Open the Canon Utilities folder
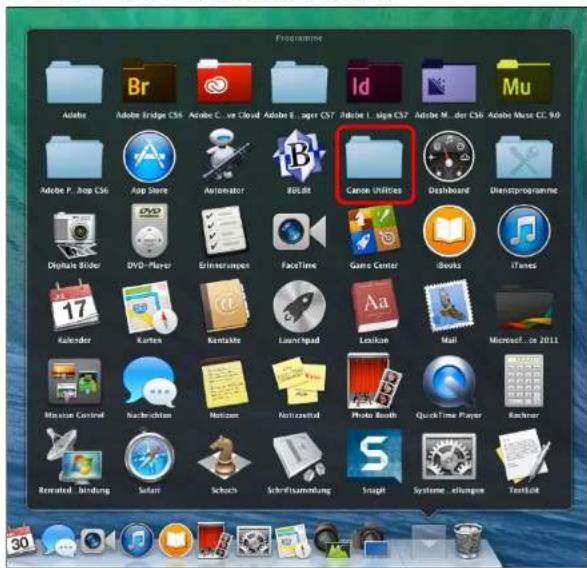The image size is (587, 568). click(x=374, y=157)
